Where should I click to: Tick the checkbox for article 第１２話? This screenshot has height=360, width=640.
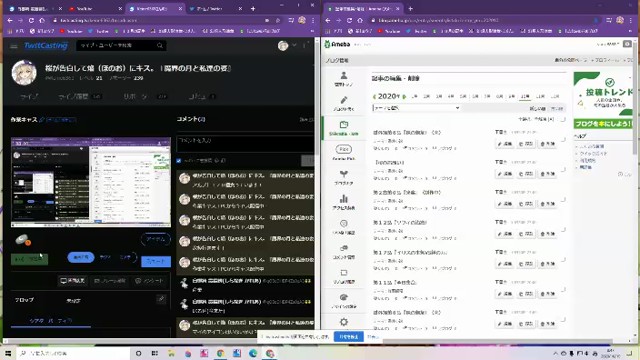(x=563, y=229)
